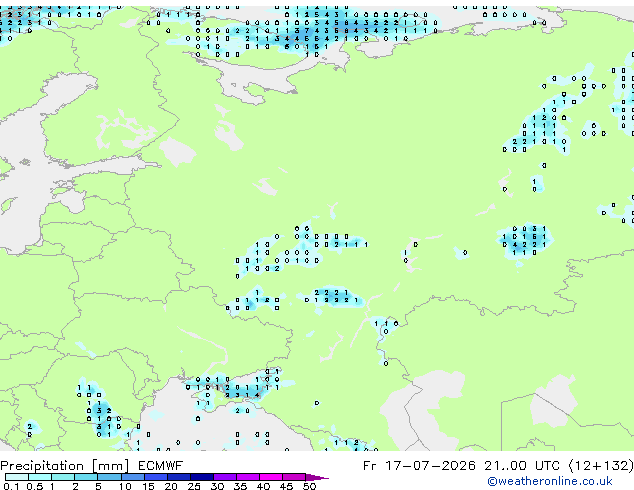The height and width of the screenshot is (490, 634).
Task: Click the '25' legend value
Action: coord(194,486)
